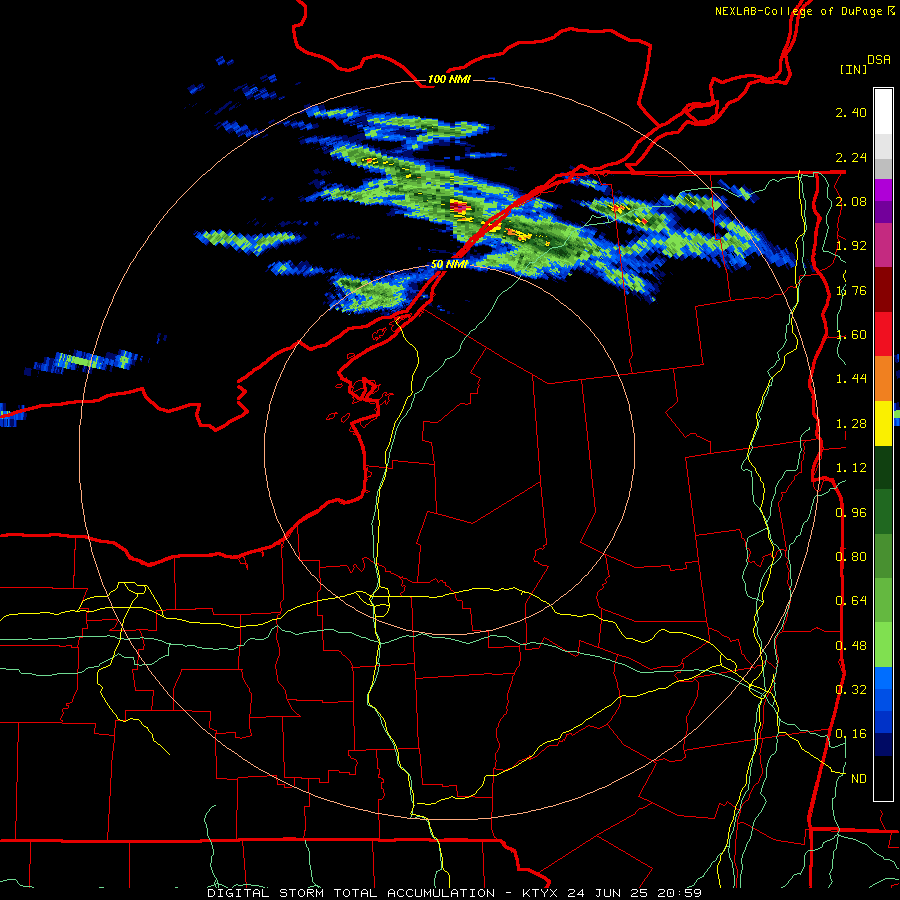The image size is (900, 900).
Task: Pick the orange legend swatch
Action: (x=883, y=379)
